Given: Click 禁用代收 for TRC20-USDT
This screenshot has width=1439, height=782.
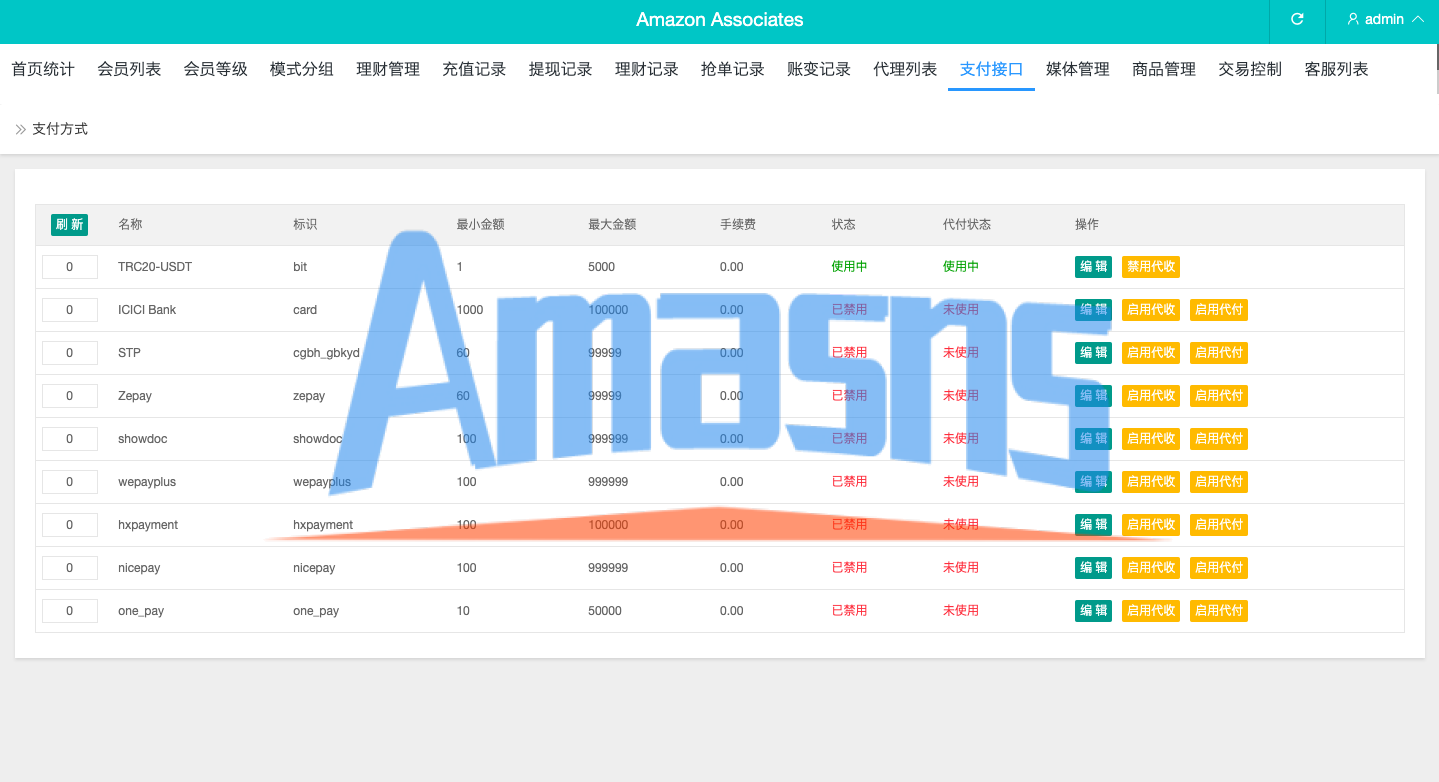Looking at the screenshot, I should pos(1151,266).
